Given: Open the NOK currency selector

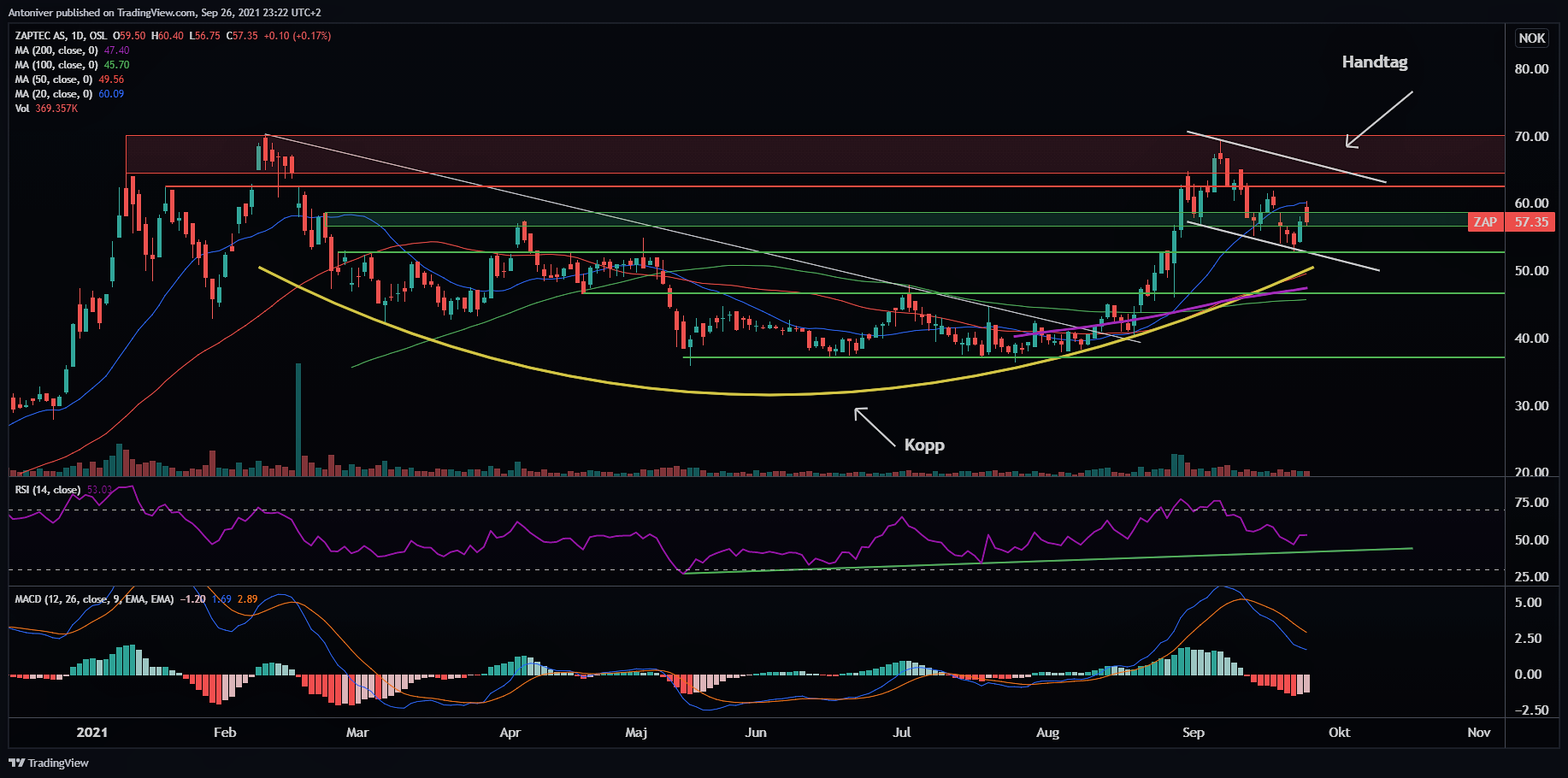Looking at the screenshot, I should click(1531, 38).
